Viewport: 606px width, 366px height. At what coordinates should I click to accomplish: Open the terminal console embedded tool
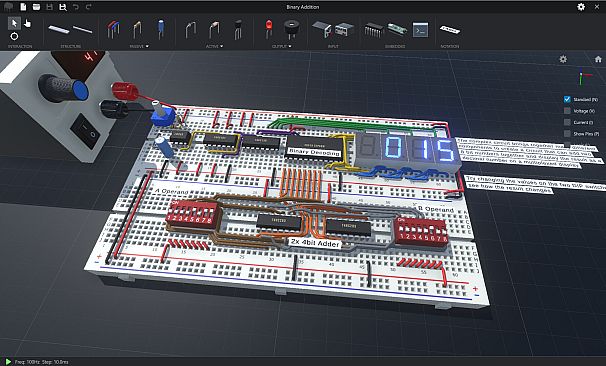[420, 30]
